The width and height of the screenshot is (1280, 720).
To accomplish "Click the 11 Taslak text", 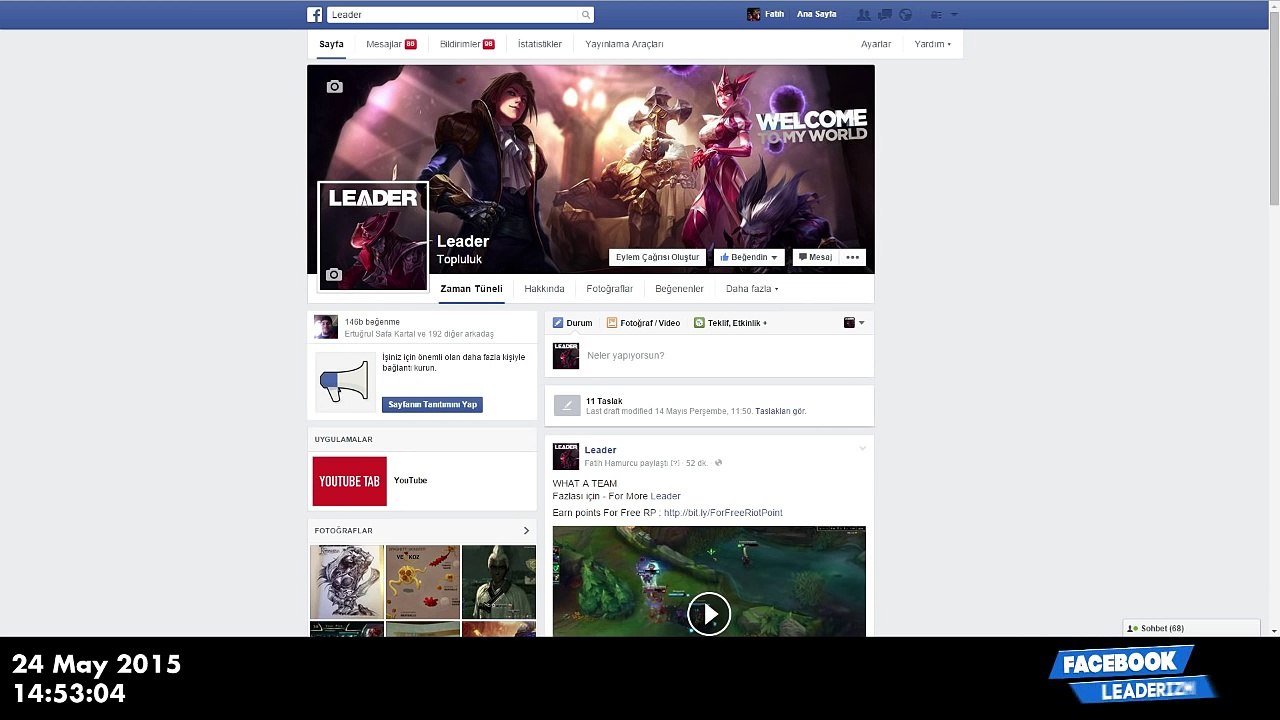I will (604, 401).
